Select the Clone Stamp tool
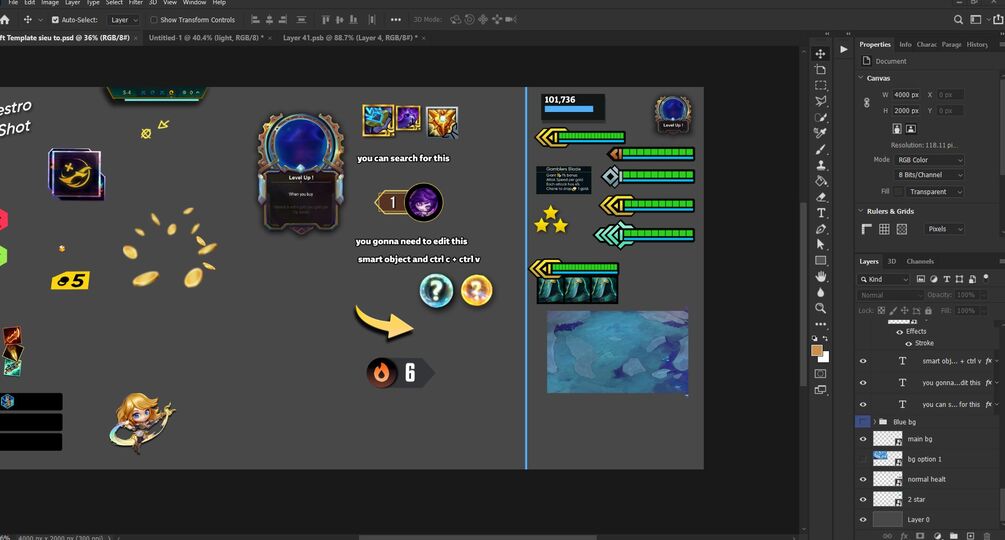Viewport: 1005px width, 540px height. [x=820, y=165]
